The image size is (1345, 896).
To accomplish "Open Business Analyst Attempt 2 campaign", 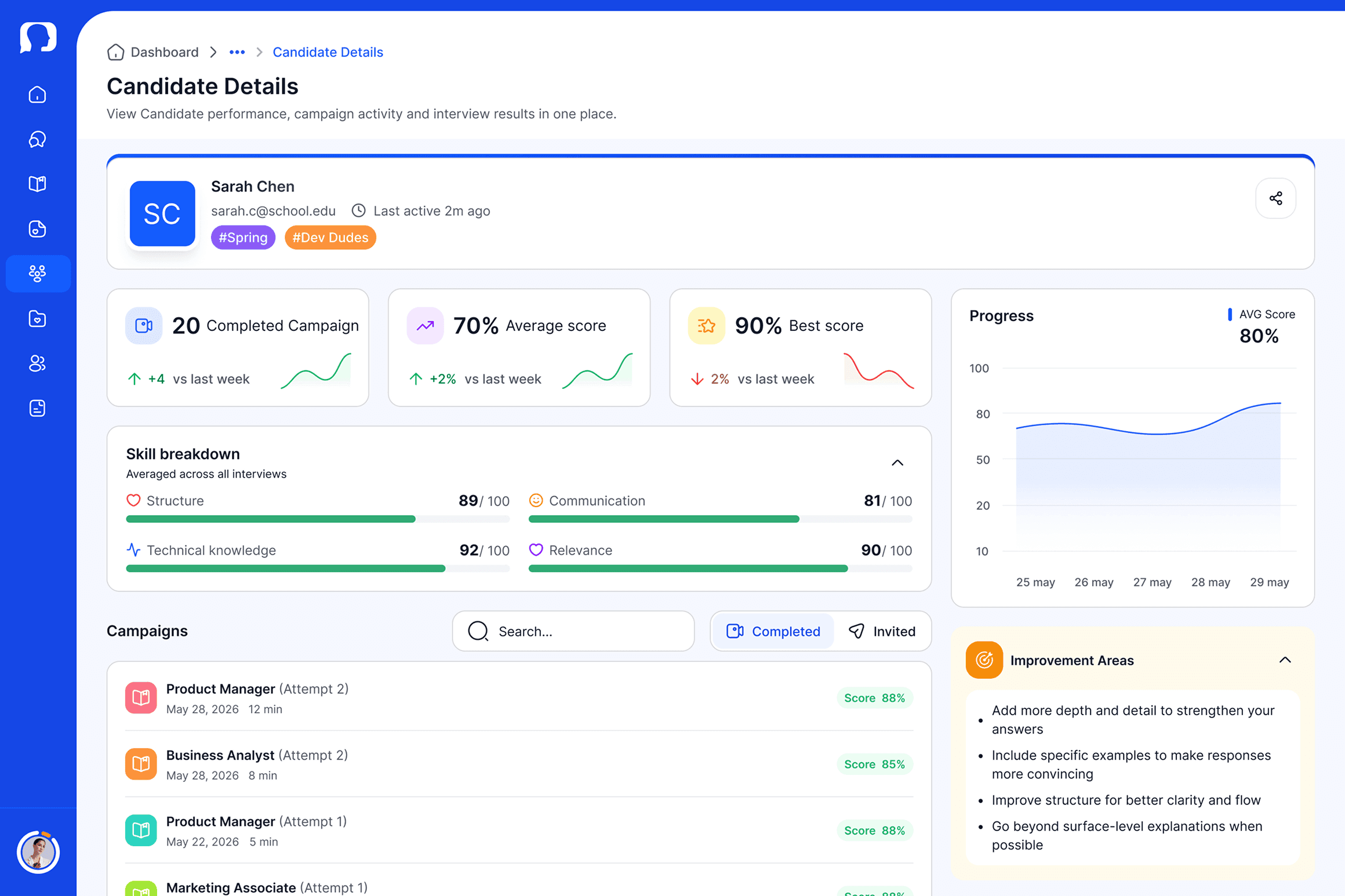I will pyautogui.click(x=519, y=764).
